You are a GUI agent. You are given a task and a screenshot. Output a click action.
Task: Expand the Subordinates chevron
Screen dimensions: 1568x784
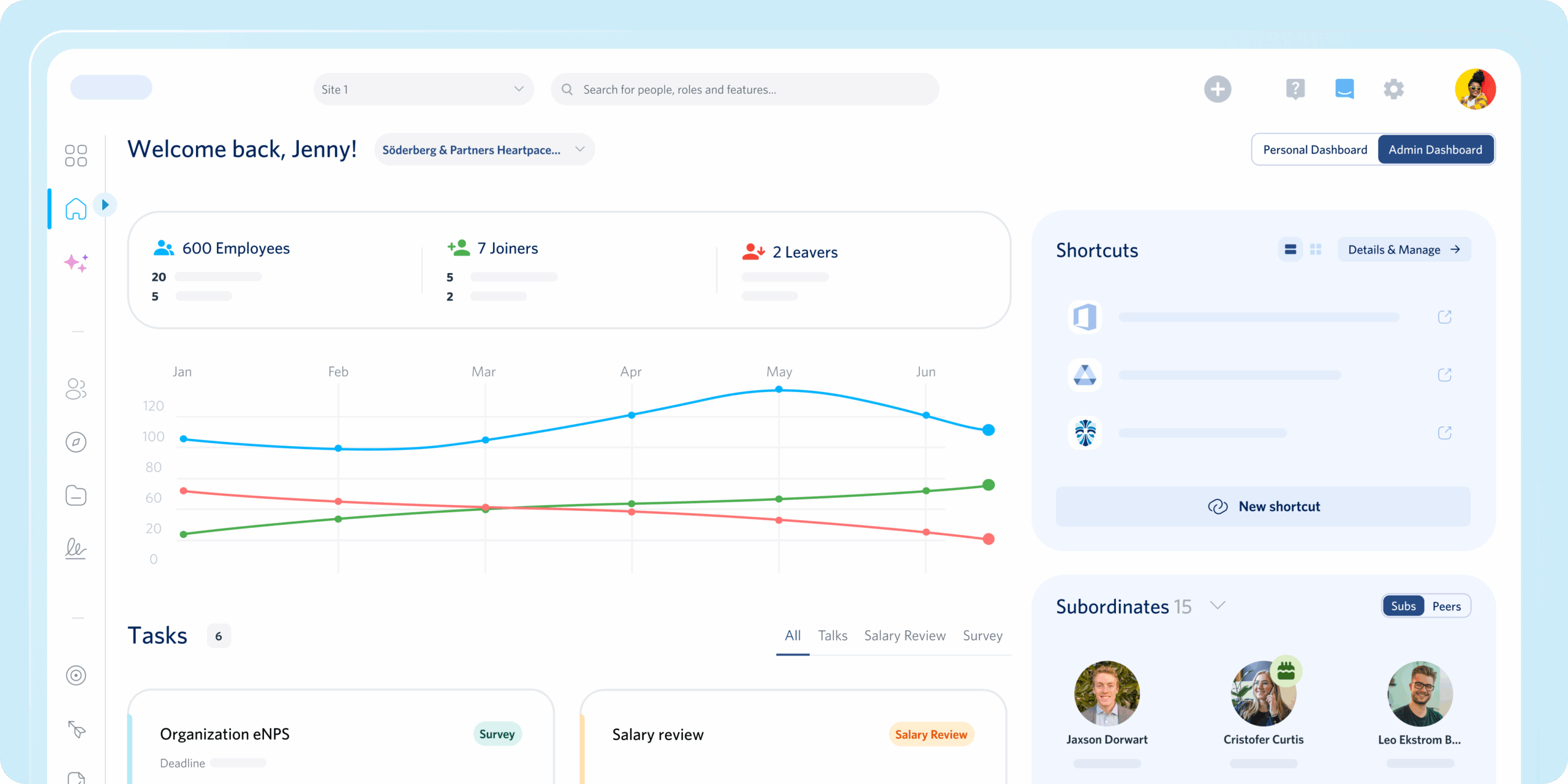click(x=1218, y=606)
